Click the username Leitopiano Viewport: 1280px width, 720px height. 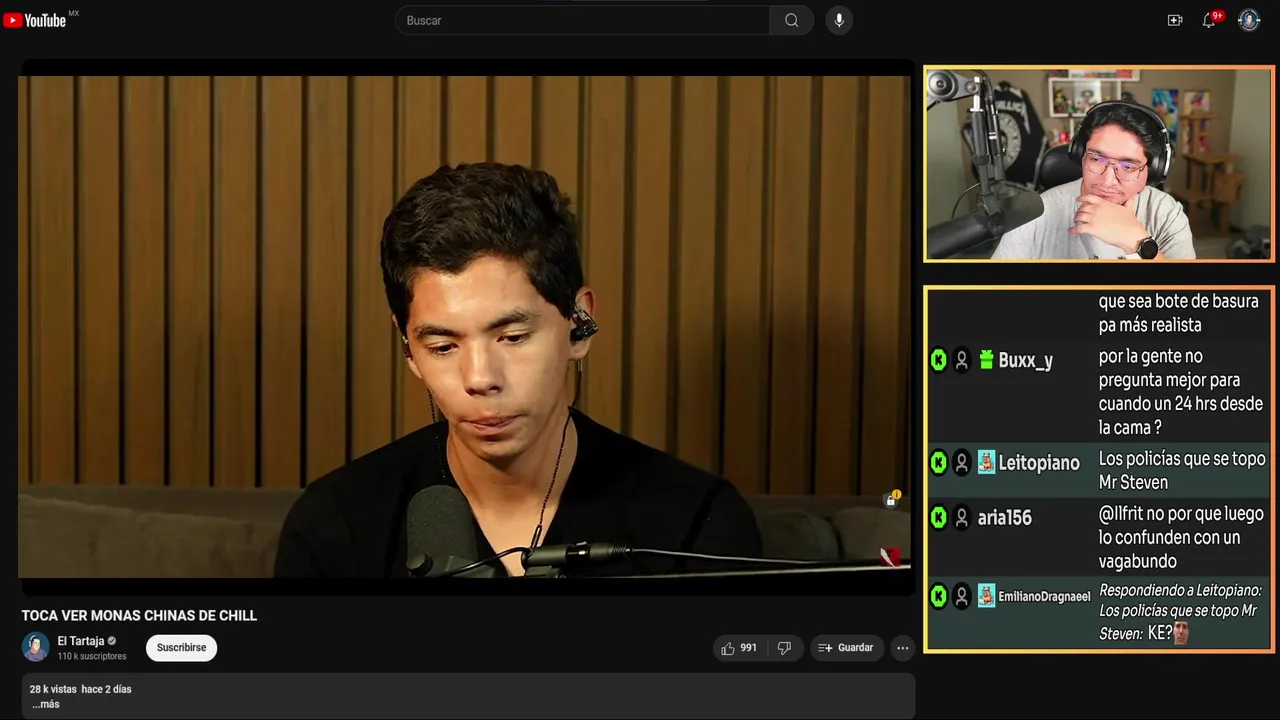[1039, 463]
